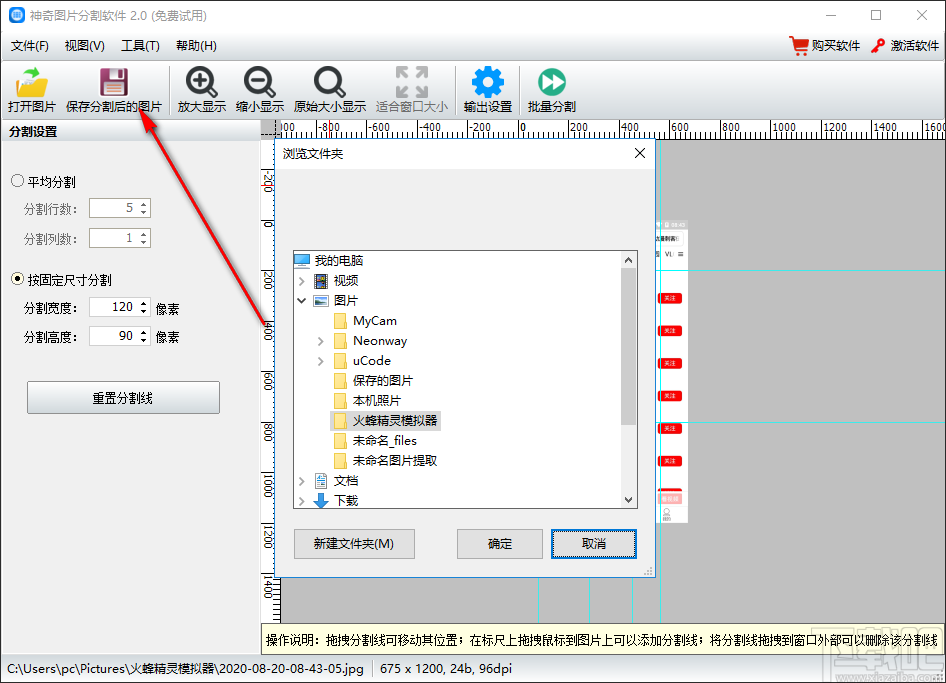Click 分割宽度 spinner arrows

pos(144,307)
